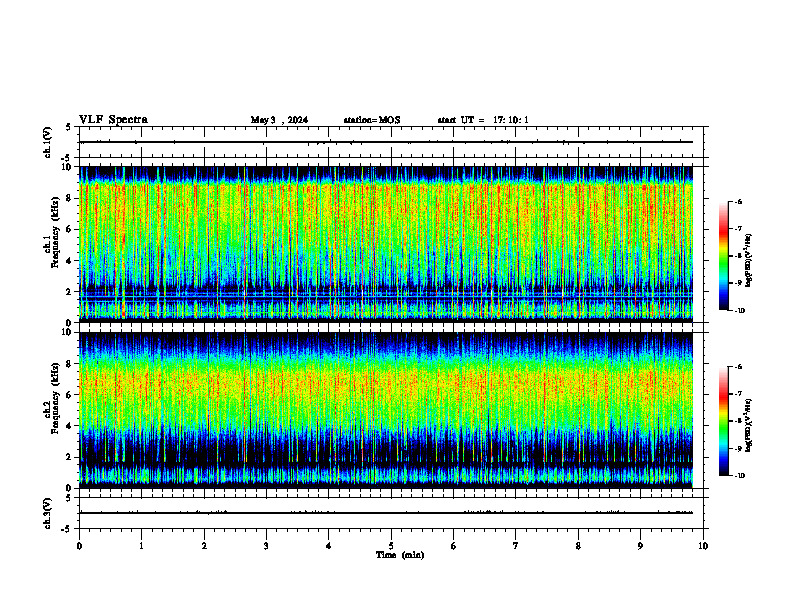
Task: Click the ch.1 voltage waveform trace panel
Action: 391,142
